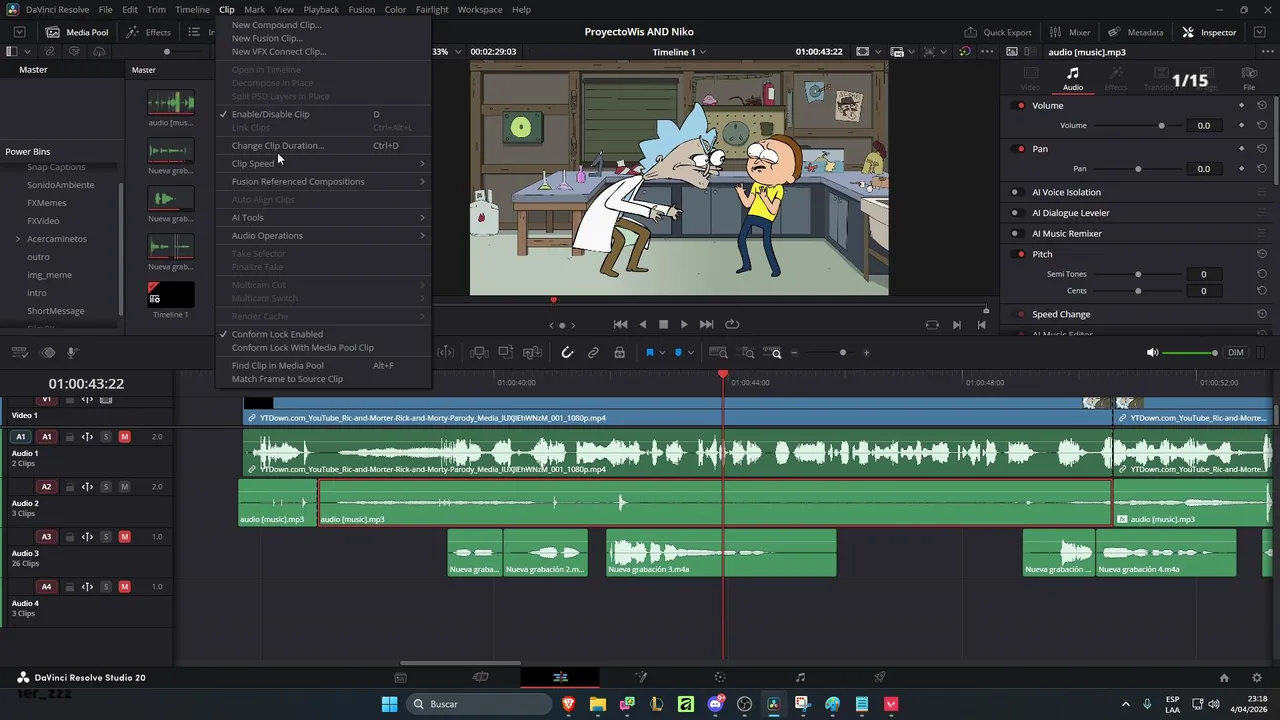Toggle timeline Snapping magnet icon
This screenshot has height=720, width=1280.
[x=567, y=352]
